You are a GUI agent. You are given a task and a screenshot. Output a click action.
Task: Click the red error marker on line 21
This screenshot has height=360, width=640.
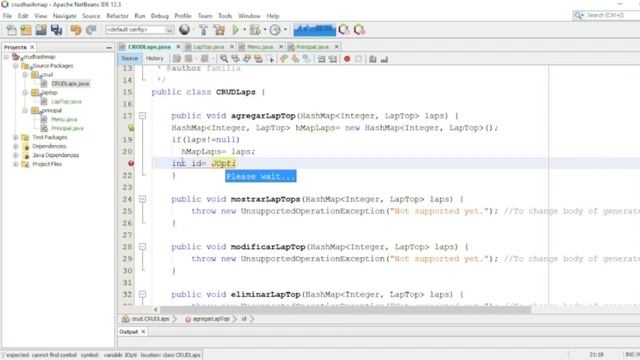pyautogui.click(x=131, y=163)
